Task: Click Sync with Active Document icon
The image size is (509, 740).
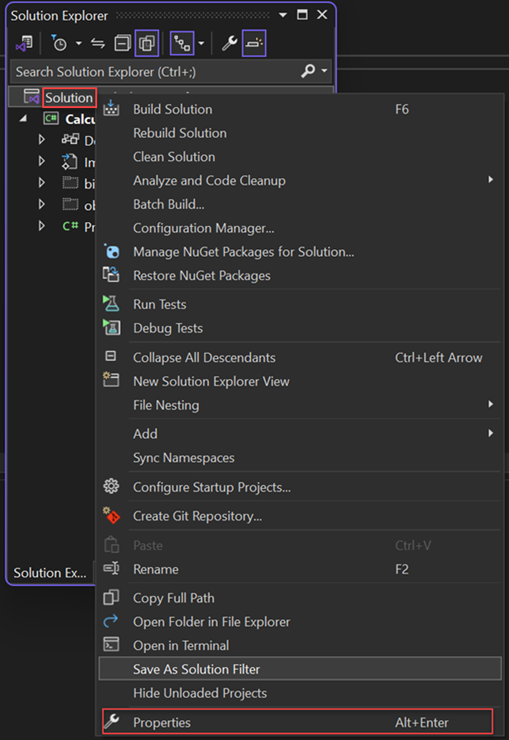Action: [x=98, y=43]
